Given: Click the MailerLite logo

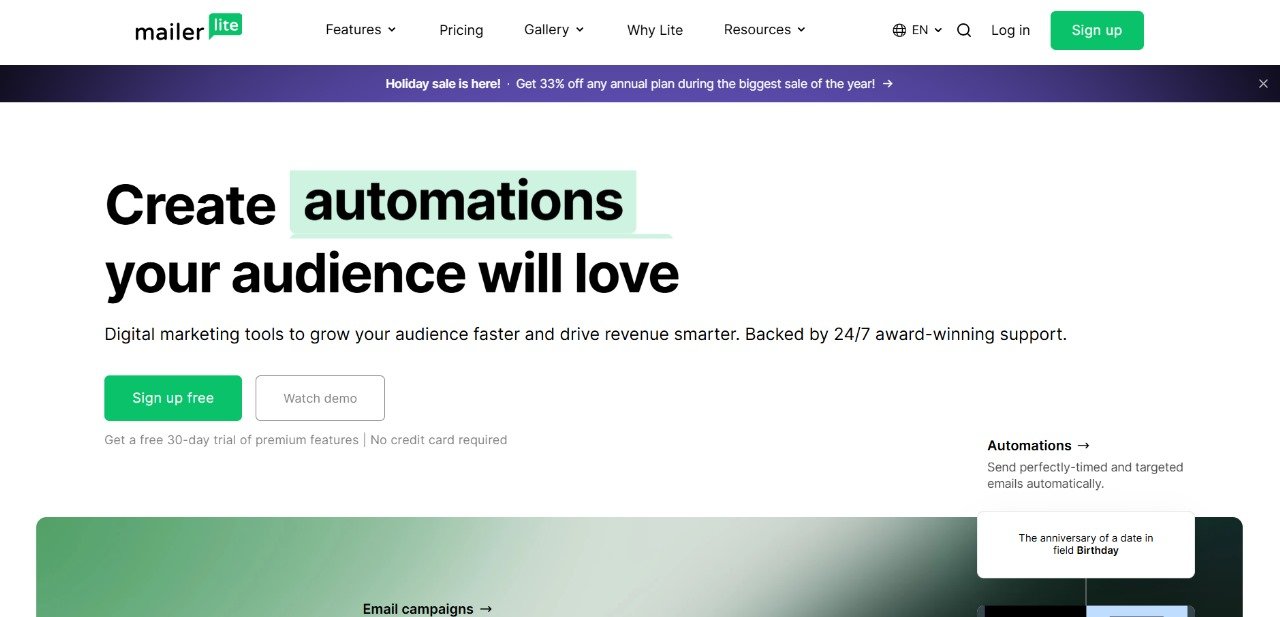Looking at the screenshot, I should click(x=189, y=28).
